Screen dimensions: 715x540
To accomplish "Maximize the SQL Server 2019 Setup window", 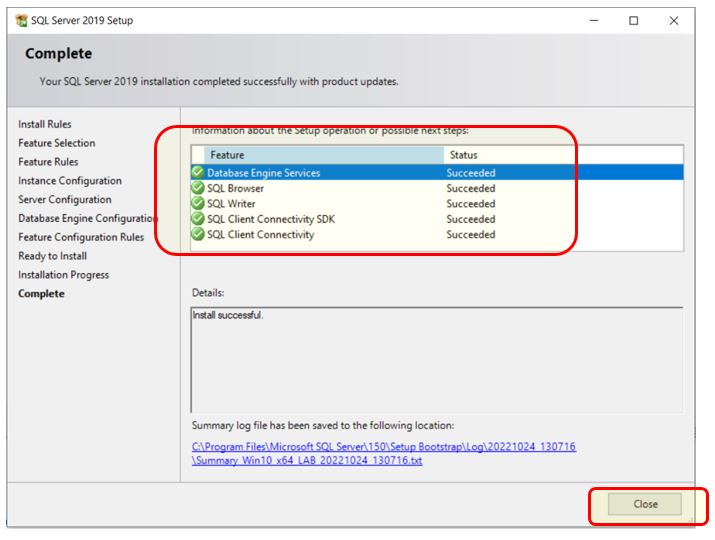I will tap(633, 21).
